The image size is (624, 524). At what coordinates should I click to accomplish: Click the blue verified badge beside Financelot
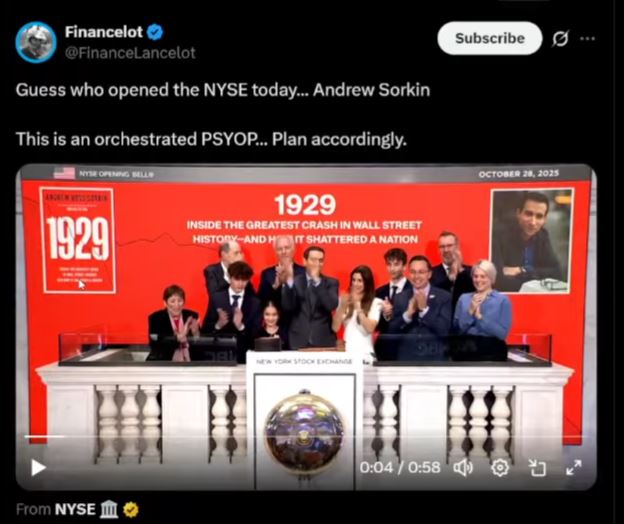pyautogui.click(x=155, y=32)
